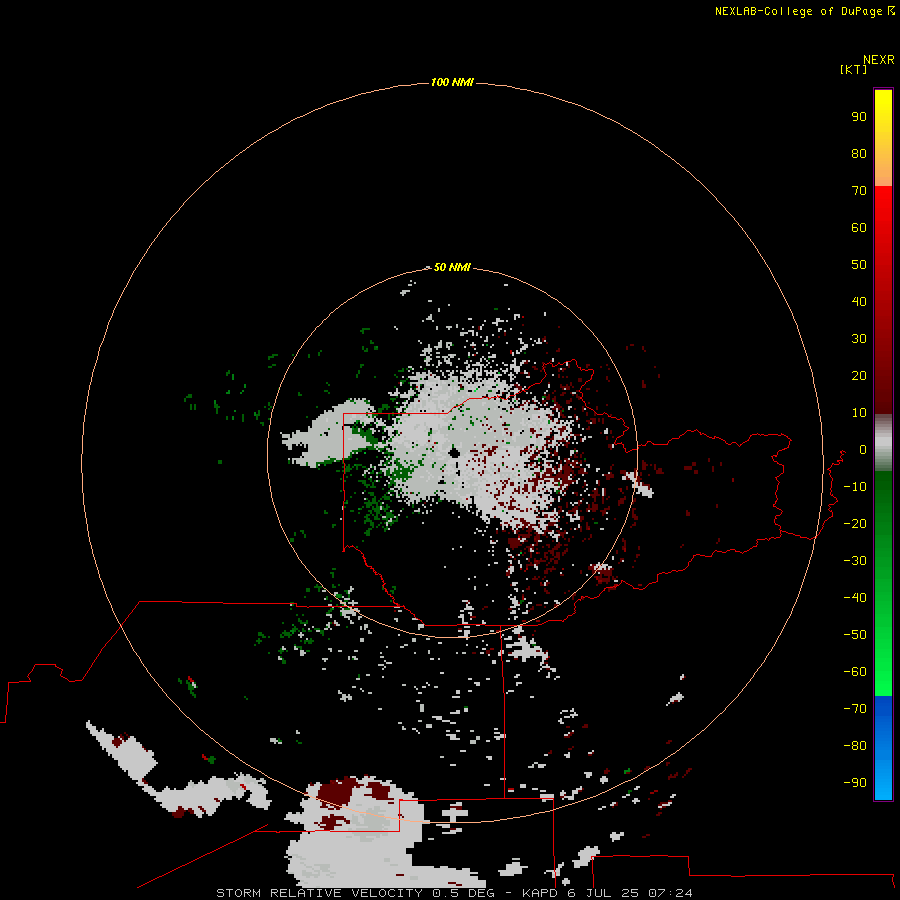Viewport: 900px width, 900px height.
Task: Click the 100 NMI range ring label
Action: point(452,83)
